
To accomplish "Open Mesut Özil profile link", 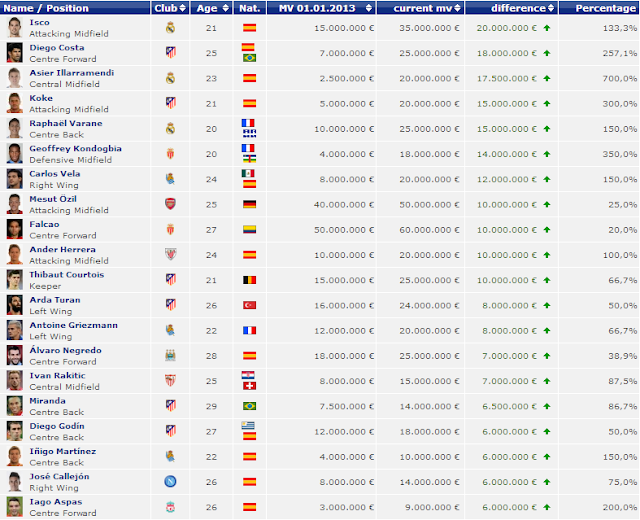I will (x=53, y=199).
